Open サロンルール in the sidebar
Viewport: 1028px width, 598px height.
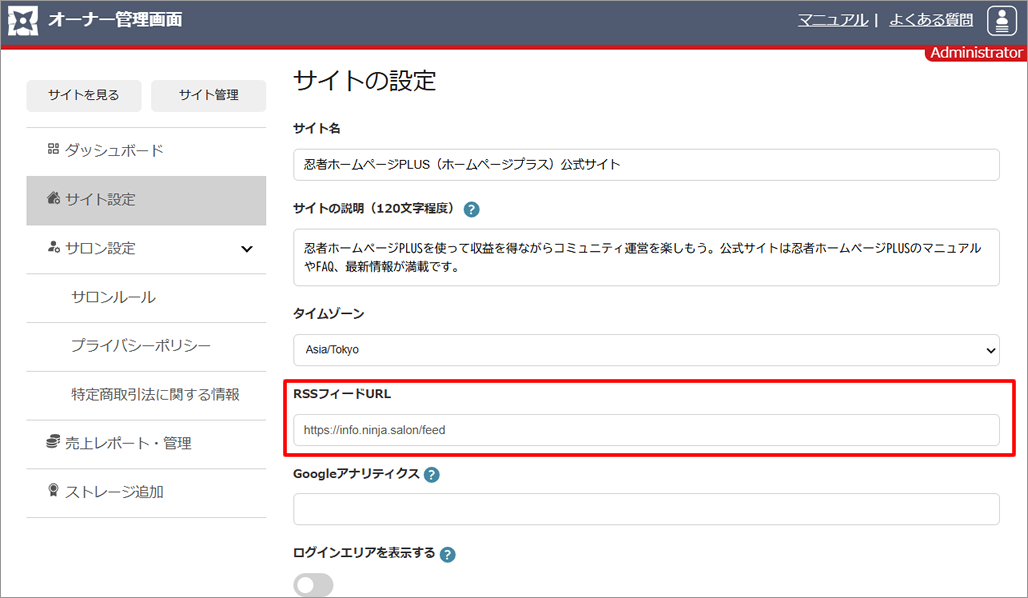pyautogui.click(x=113, y=298)
